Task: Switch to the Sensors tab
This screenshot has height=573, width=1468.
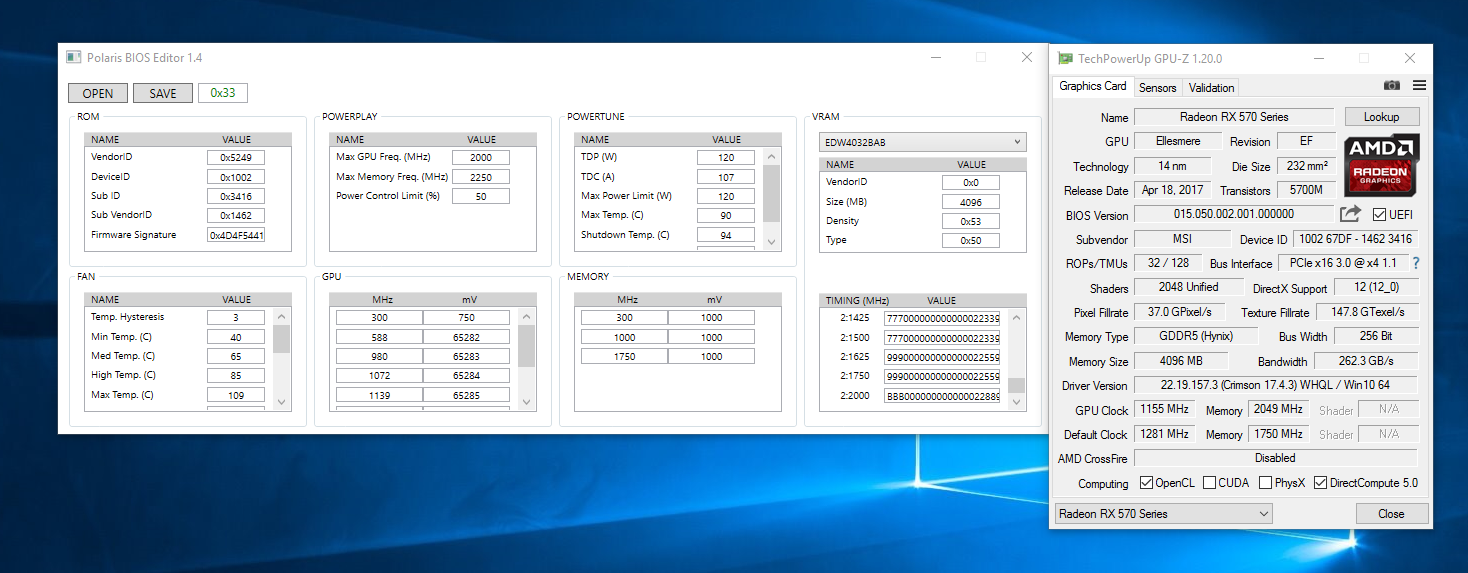Action: 1158,88
